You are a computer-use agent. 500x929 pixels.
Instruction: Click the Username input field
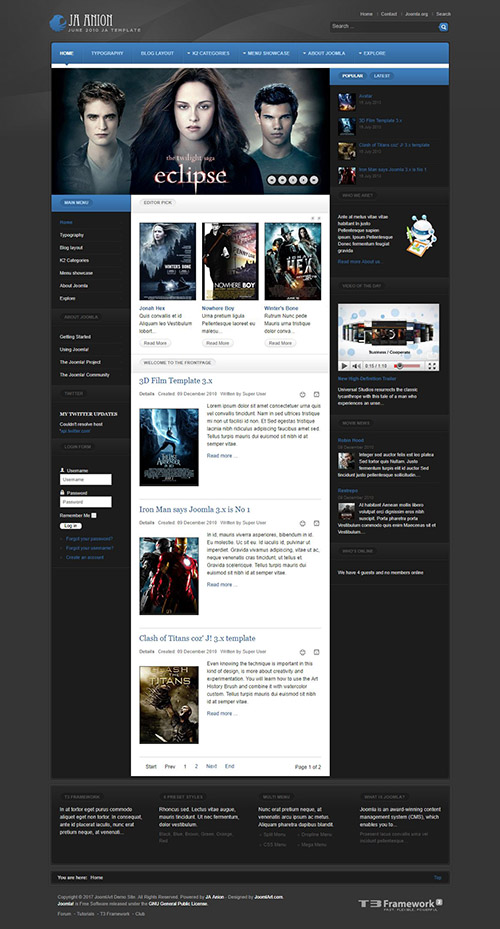tap(85, 479)
